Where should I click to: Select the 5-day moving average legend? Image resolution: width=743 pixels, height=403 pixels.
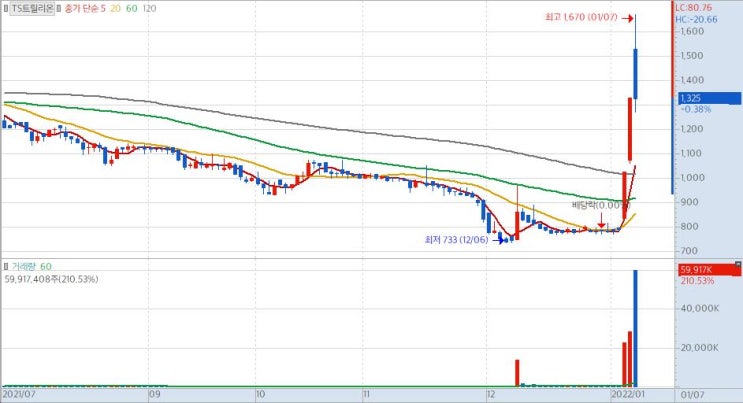pyautogui.click(x=103, y=9)
